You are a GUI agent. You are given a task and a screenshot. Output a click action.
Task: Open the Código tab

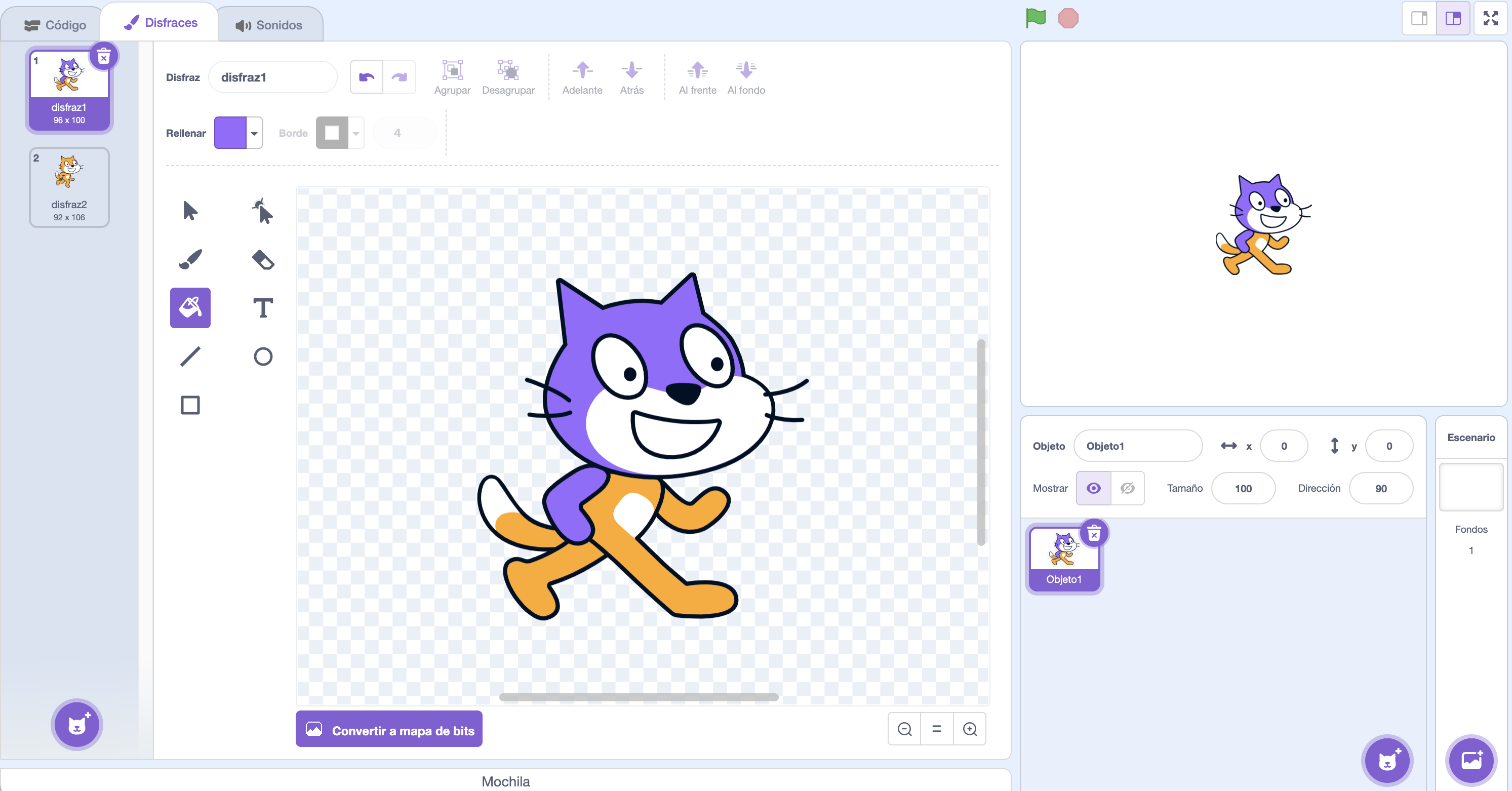pyautogui.click(x=55, y=25)
